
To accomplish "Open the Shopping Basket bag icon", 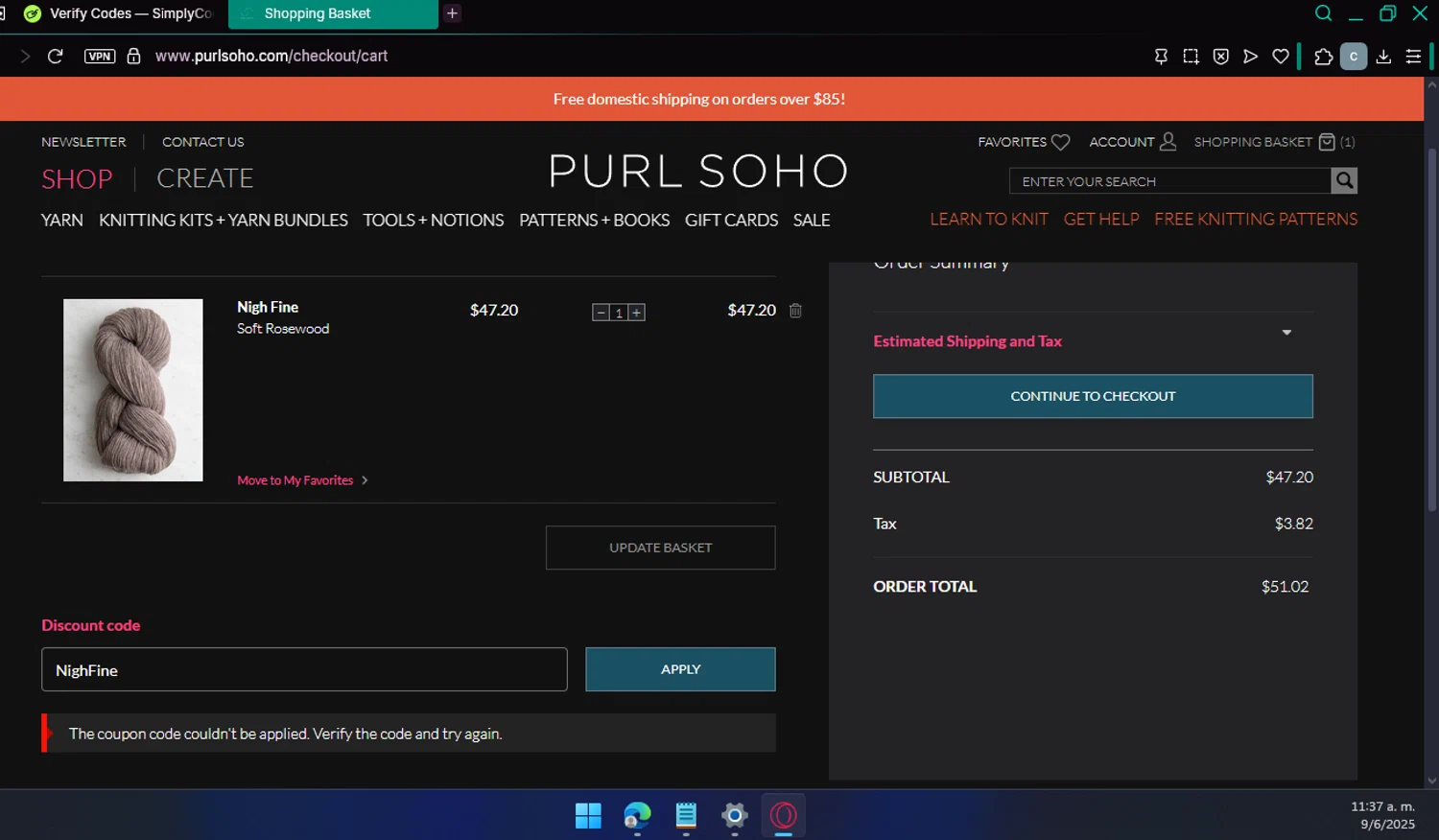I will 1328,142.
